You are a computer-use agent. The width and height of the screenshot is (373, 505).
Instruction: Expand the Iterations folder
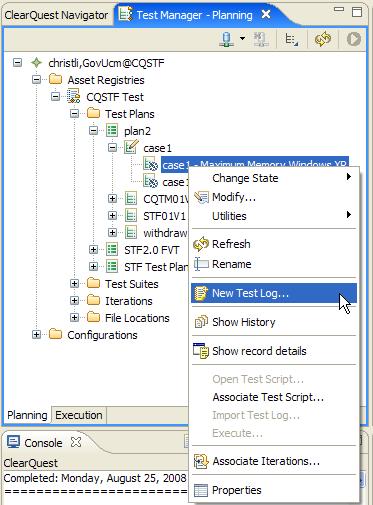(74, 301)
